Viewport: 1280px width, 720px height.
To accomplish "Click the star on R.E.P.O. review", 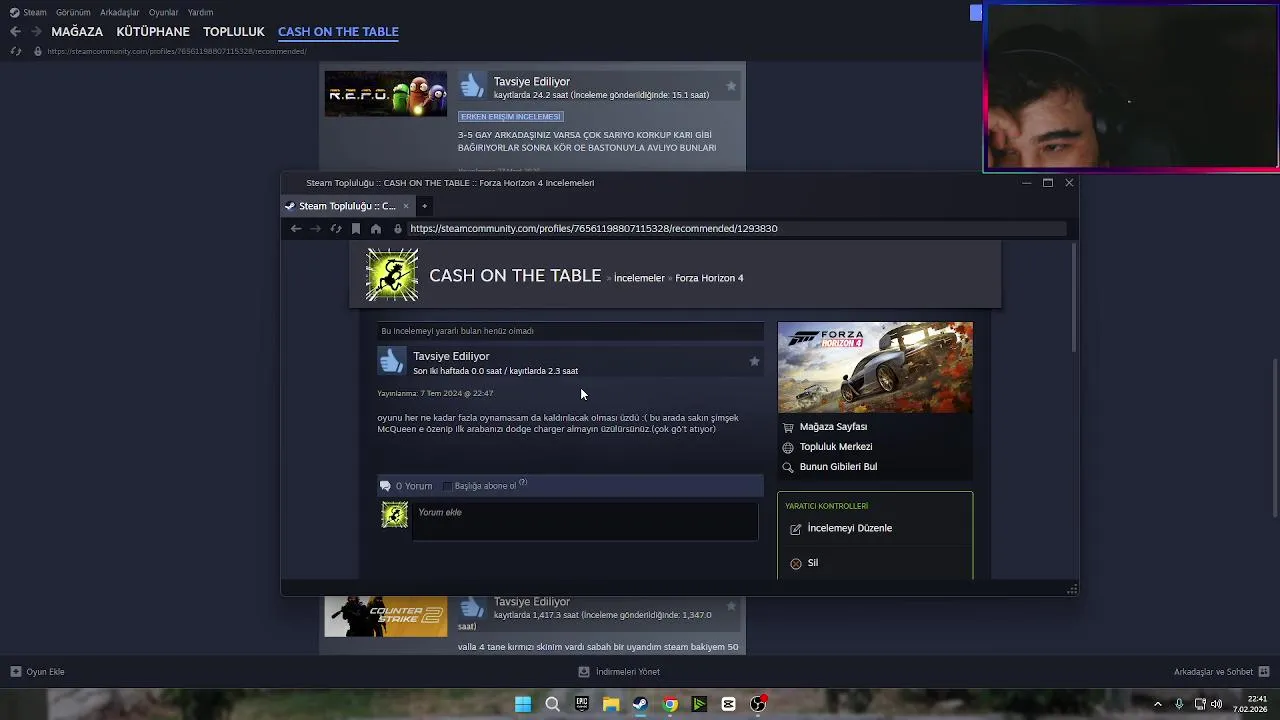I will (x=731, y=86).
